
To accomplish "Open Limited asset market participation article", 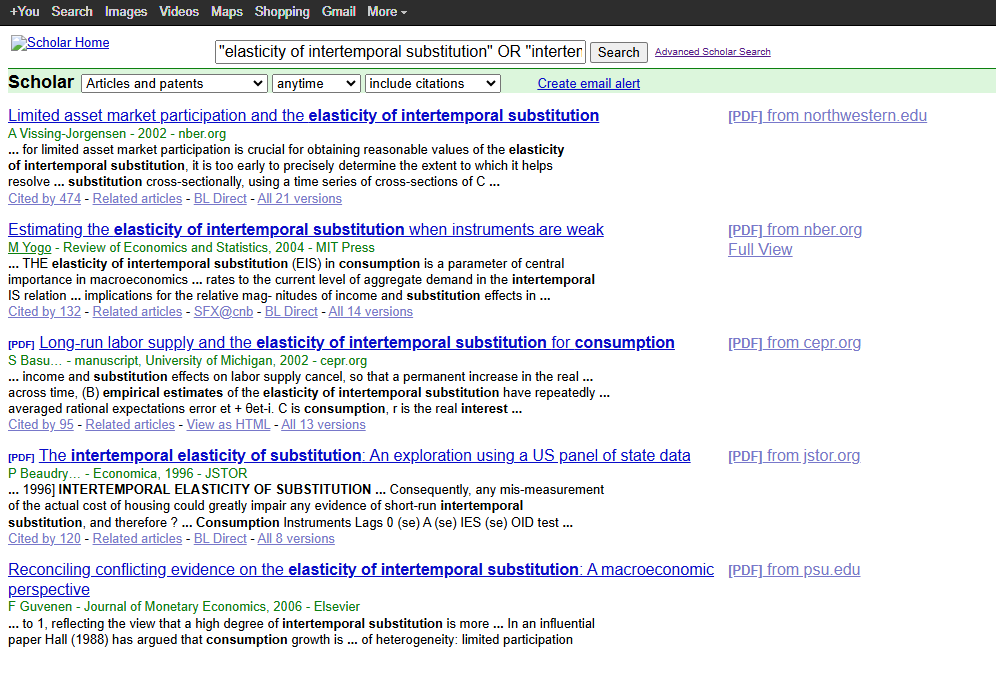I will (304, 116).
